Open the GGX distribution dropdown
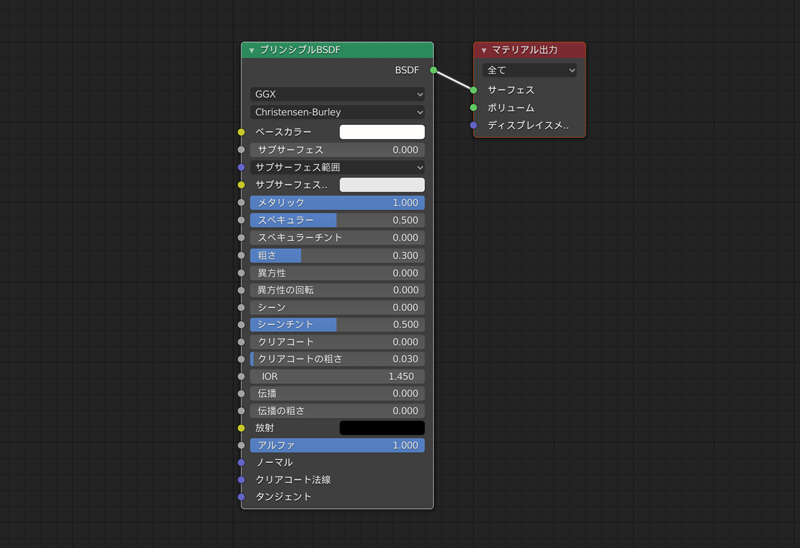This screenshot has height=548, width=800. (x=337, y=94)
